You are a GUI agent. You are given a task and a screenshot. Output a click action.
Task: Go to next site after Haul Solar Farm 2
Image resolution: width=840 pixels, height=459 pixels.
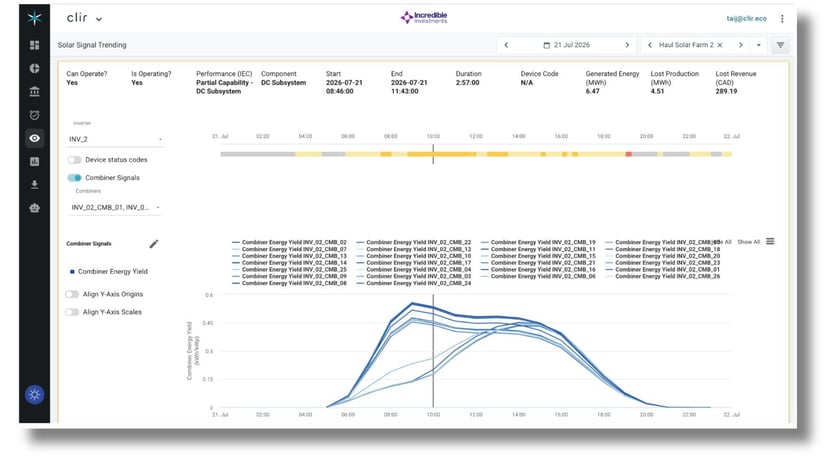point(741,45)
